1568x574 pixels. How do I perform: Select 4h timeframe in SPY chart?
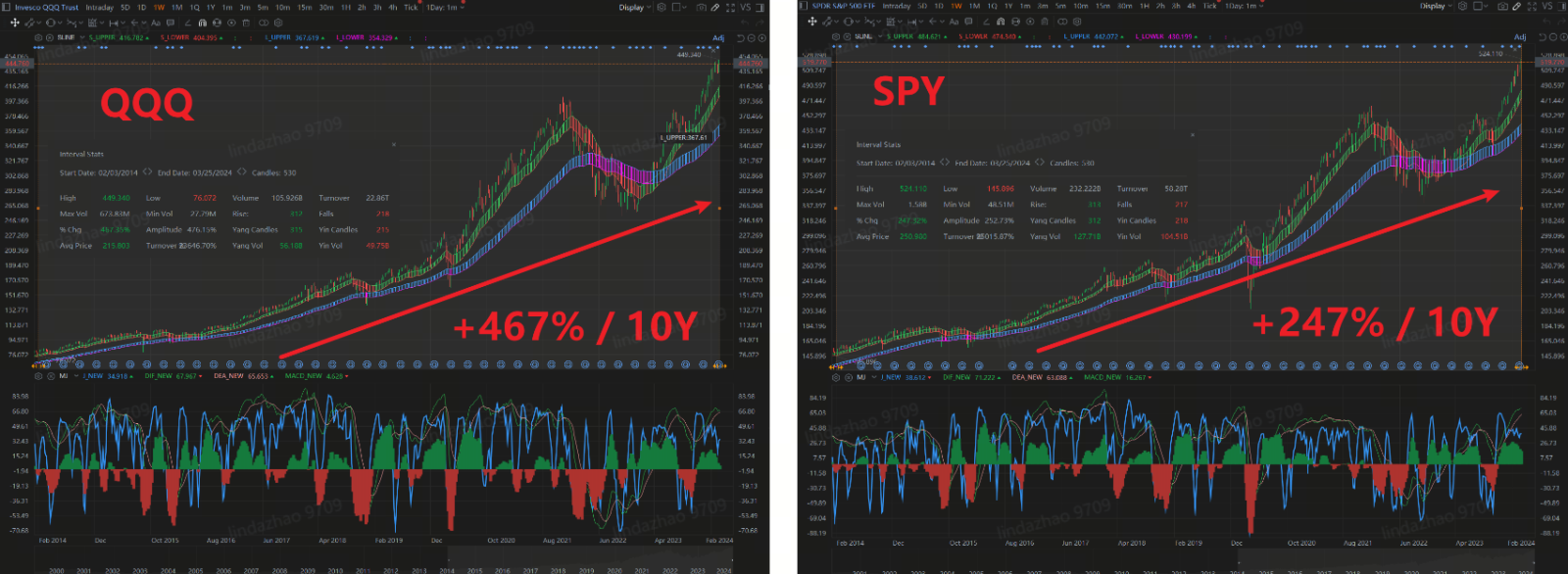(1192, 6)
